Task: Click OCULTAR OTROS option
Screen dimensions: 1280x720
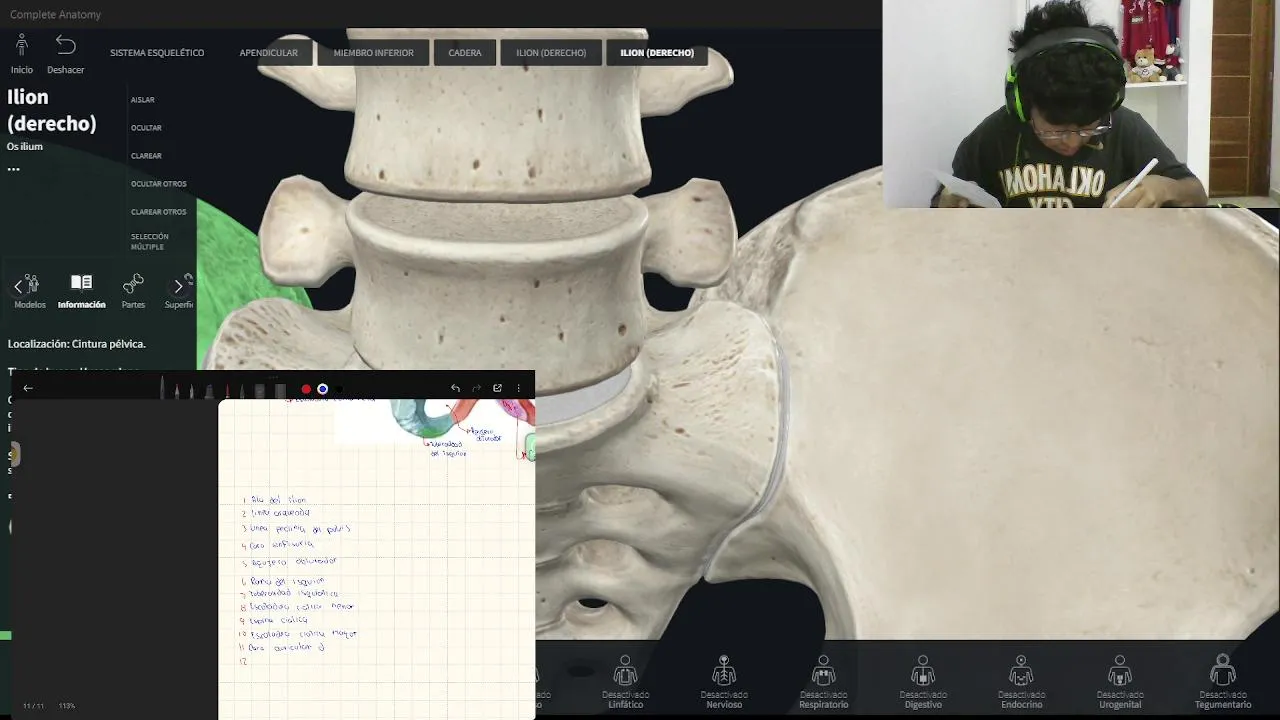Action: click(158, 184)
